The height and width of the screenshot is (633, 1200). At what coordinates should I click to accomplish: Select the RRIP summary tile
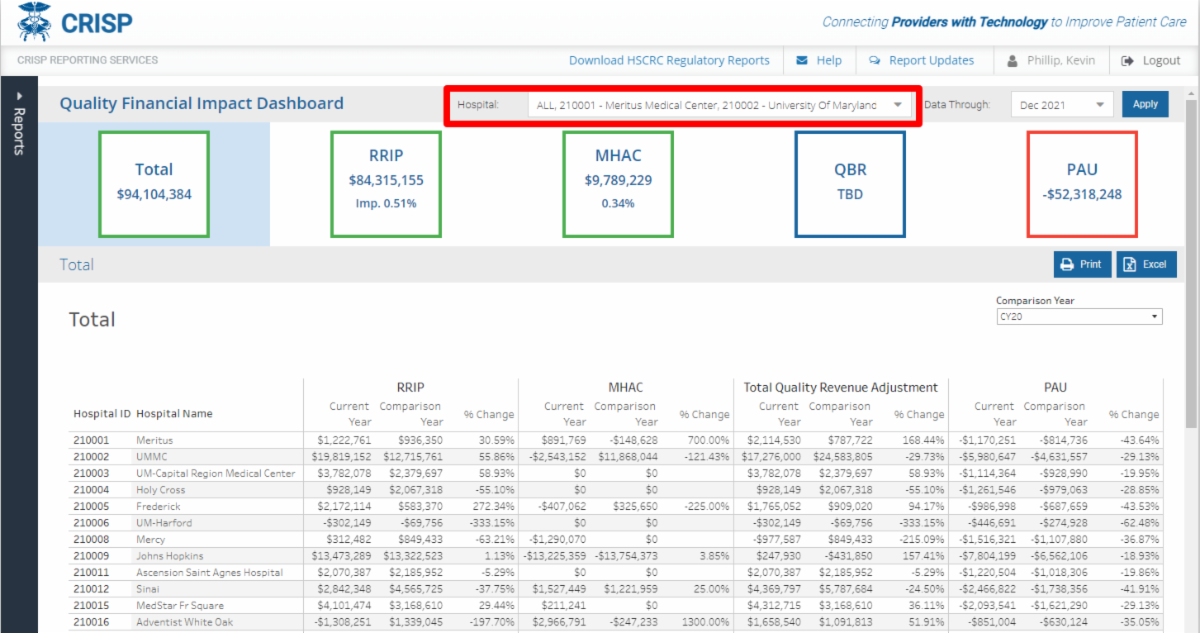386,184
